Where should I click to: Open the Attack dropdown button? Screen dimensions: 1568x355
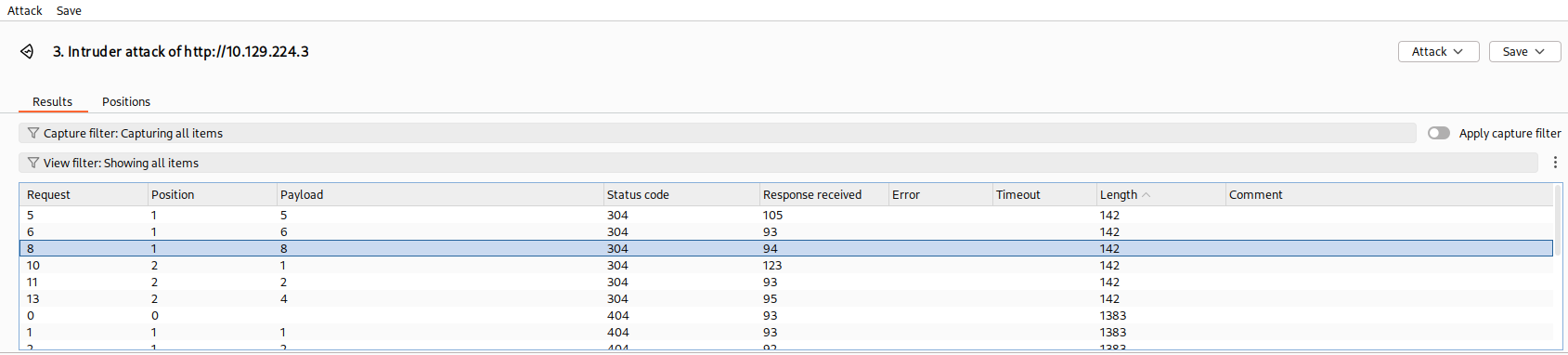click(1438, 51)
